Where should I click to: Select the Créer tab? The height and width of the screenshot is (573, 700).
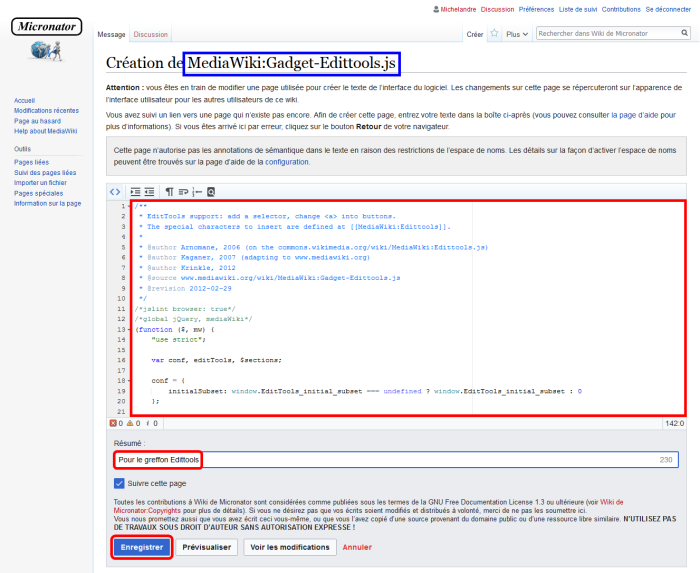click(x=475, y=34)
